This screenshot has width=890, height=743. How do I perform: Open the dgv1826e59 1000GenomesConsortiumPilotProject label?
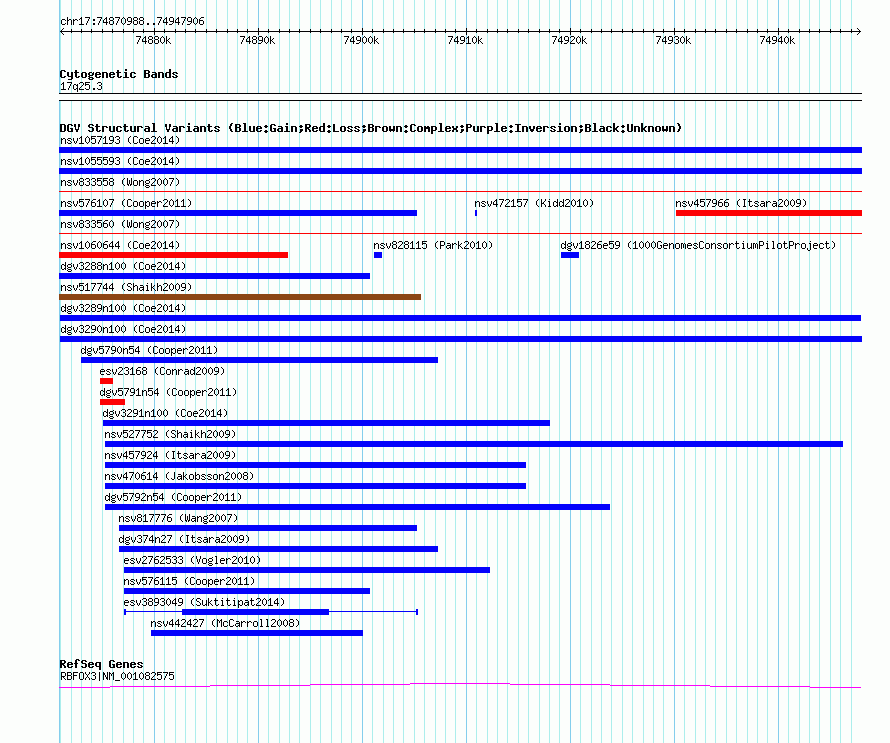point(698,245)
